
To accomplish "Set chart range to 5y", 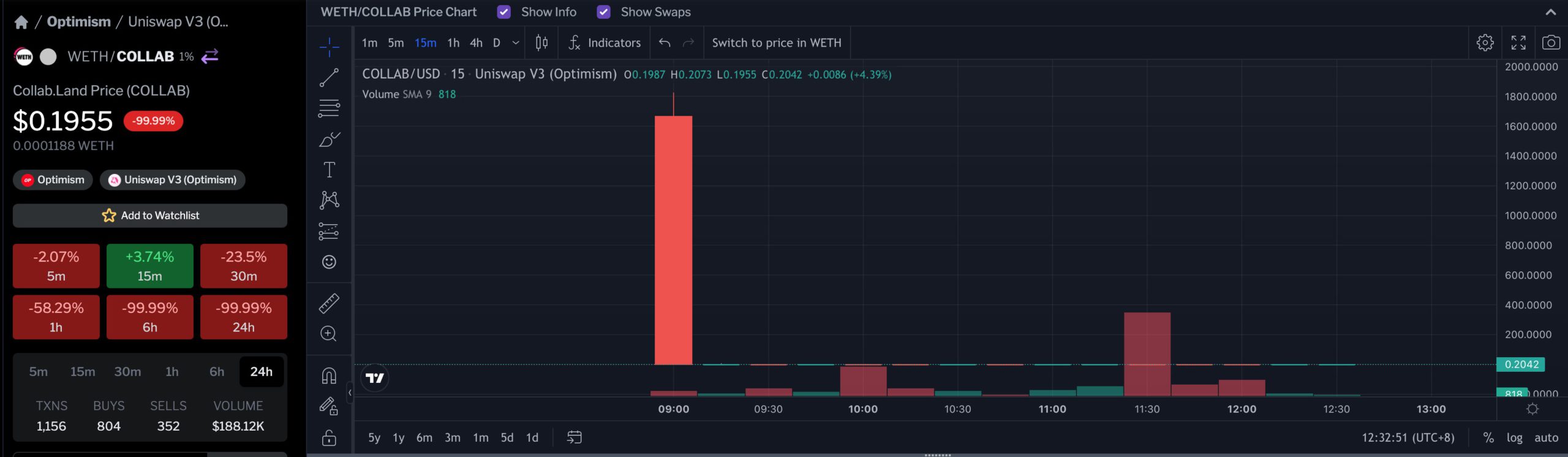I will coord(374,437).
